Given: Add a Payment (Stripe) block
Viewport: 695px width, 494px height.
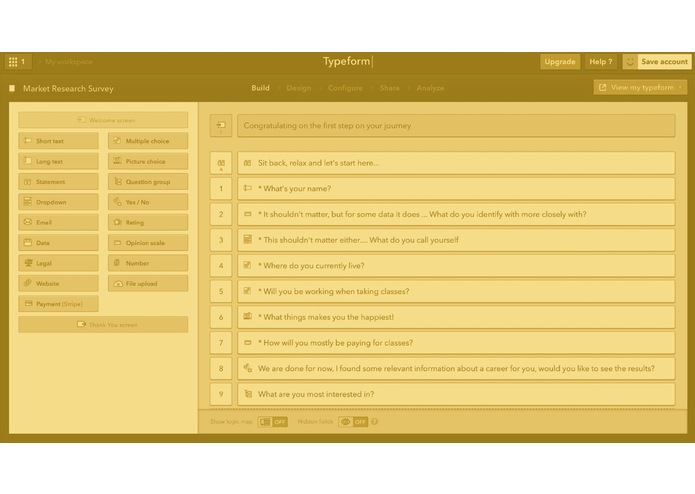Looking at the screenshot, I should coord(59,304).
